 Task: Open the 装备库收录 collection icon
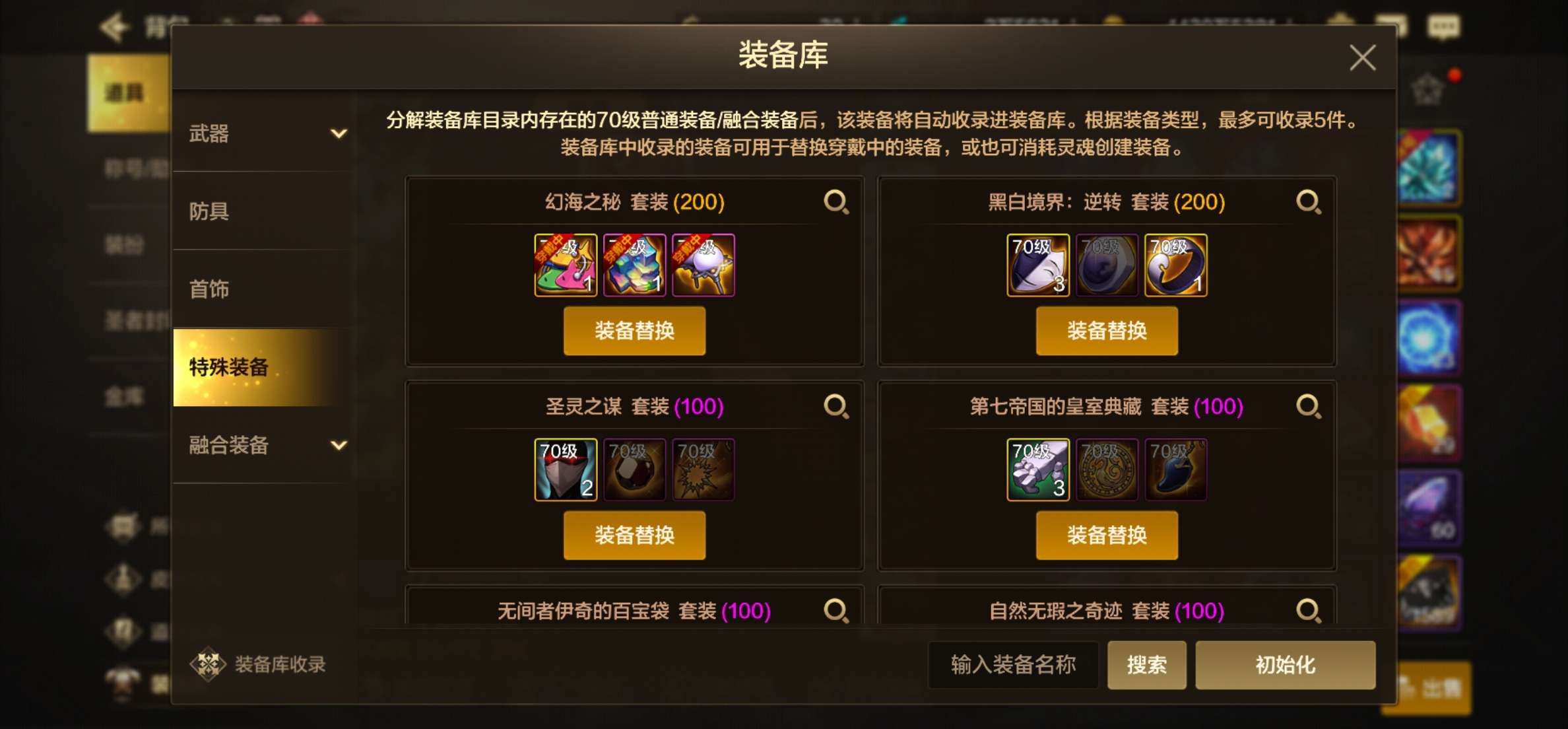(x=209, y=664)
